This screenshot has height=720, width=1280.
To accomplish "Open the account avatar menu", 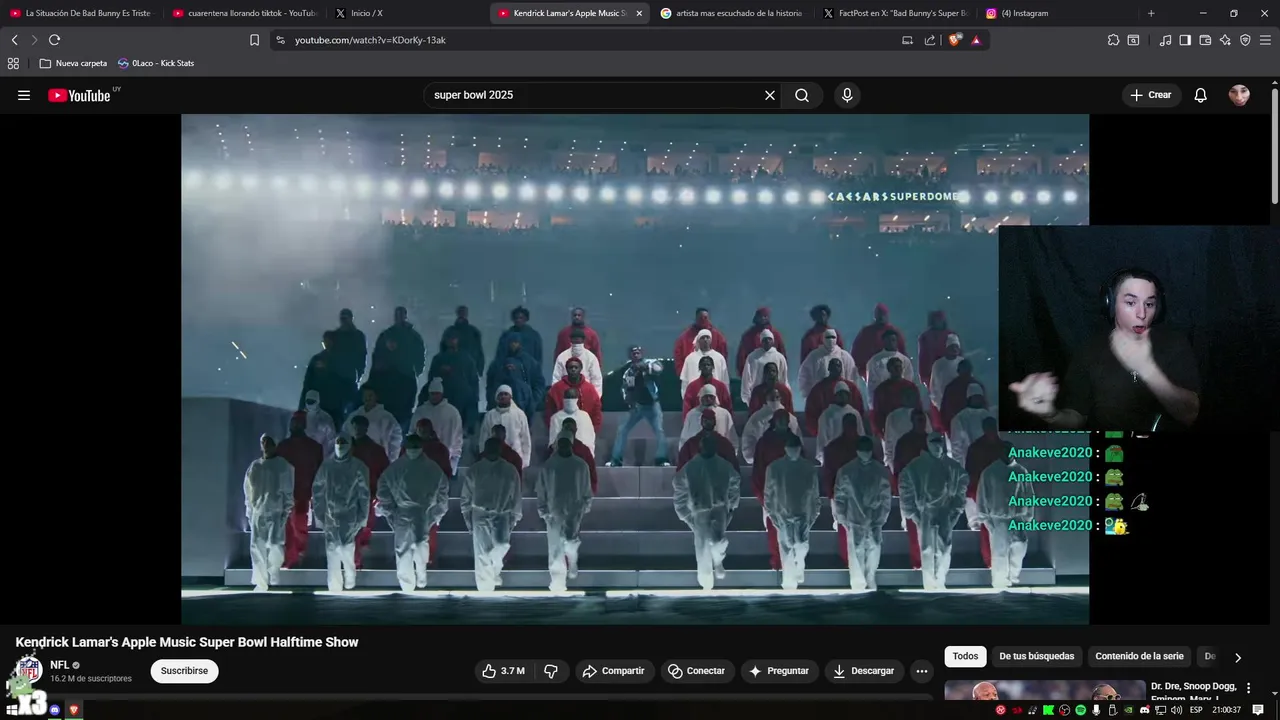I will coord(1239,95).
